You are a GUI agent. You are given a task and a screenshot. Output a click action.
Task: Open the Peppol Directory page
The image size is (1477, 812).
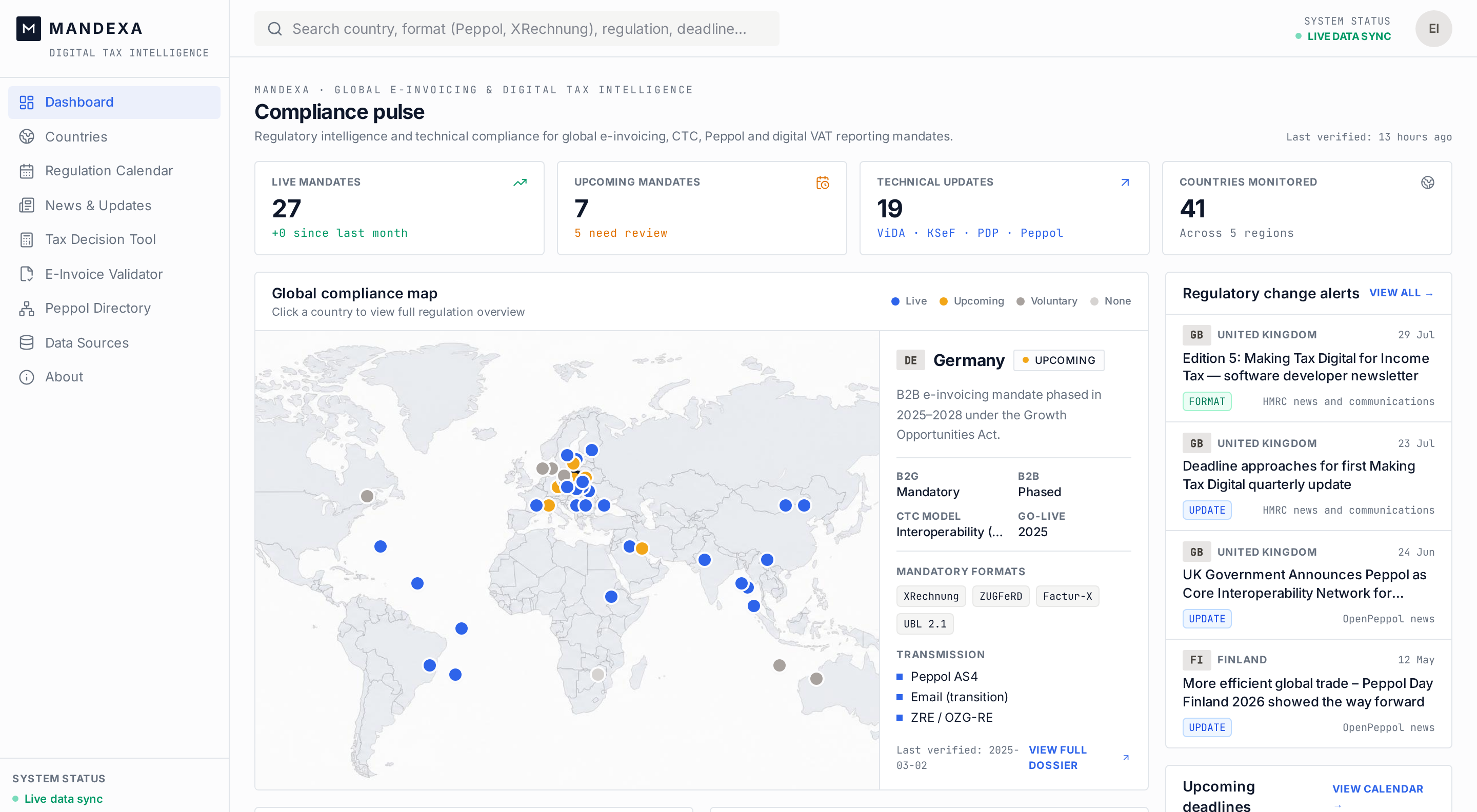point(114,308)
